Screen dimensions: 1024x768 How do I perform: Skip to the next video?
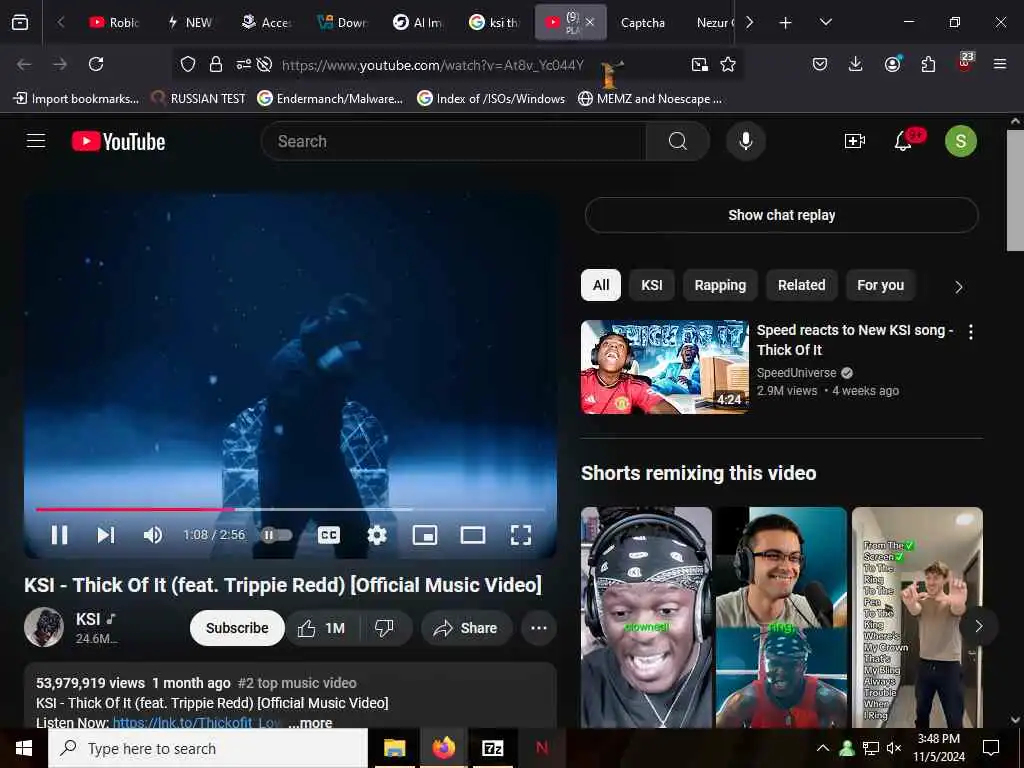(x=106, y=535)
